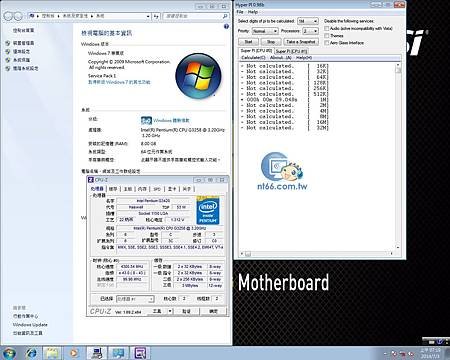Click the Action Center flag tray icon
Viewport: 450px width, 360px height.
tap(394, 353)
